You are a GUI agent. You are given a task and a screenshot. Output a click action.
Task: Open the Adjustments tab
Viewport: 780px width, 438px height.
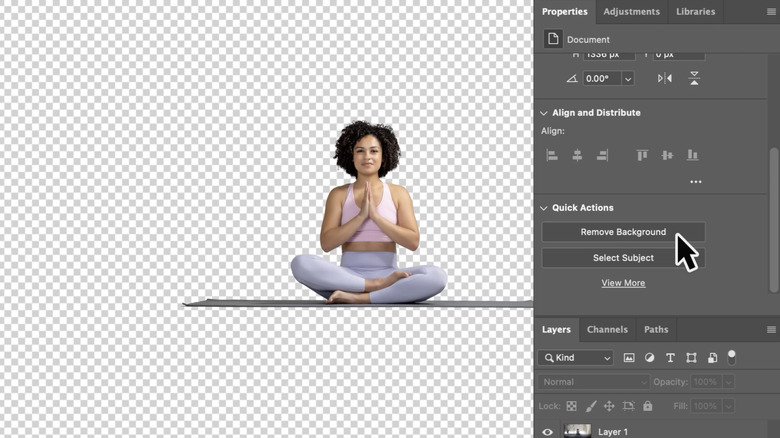(x=631, y=12)
